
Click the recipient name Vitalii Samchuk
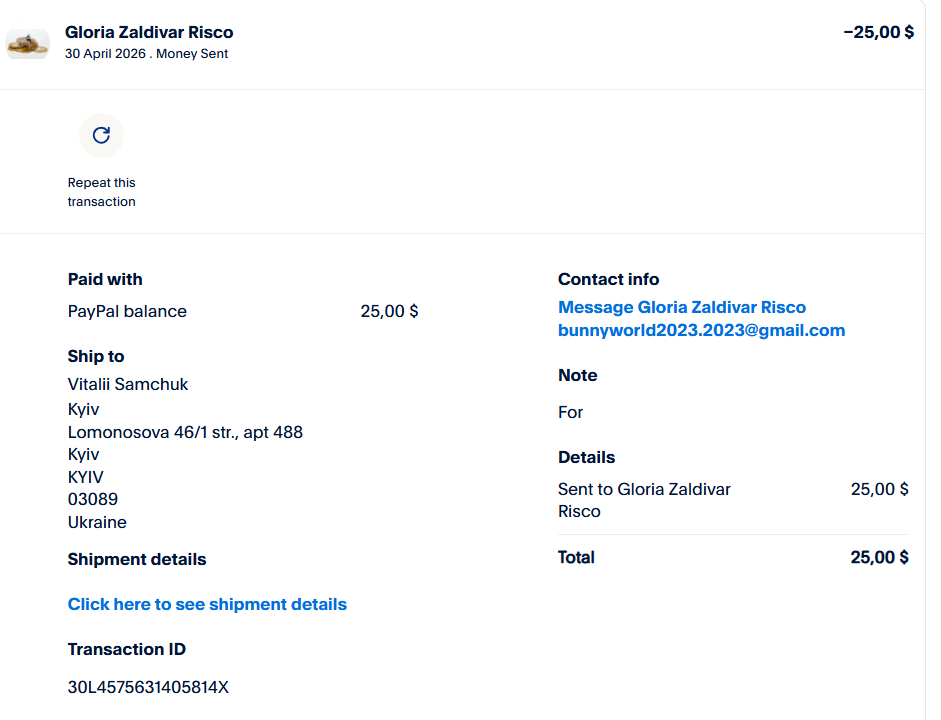click(x=128, y=384)
